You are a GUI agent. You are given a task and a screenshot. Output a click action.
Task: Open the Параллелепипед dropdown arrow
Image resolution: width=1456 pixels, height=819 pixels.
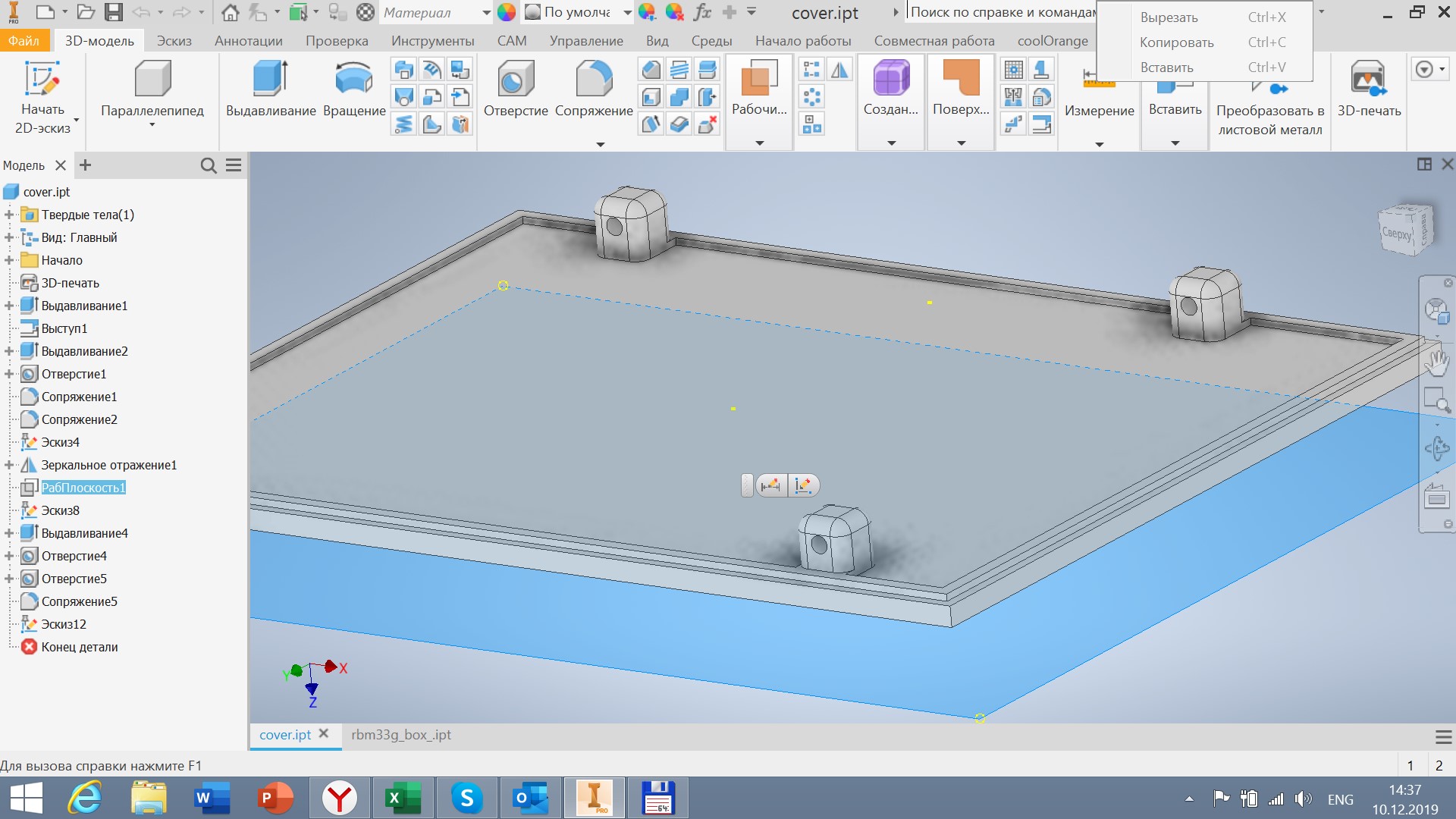coord(152,125)
